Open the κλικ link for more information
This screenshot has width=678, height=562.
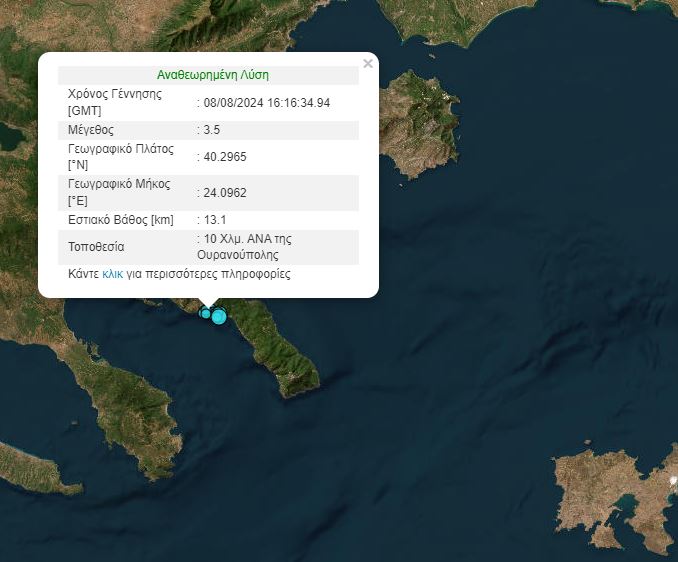(112, 273)
